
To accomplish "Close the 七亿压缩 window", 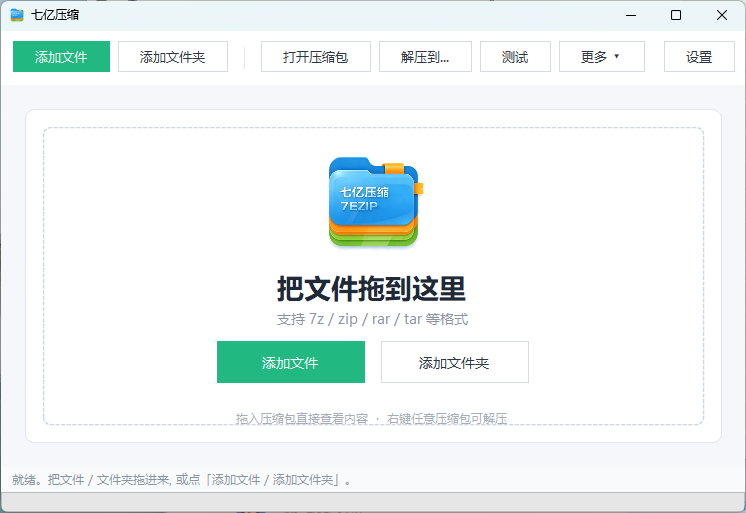I will coord(721,15).
